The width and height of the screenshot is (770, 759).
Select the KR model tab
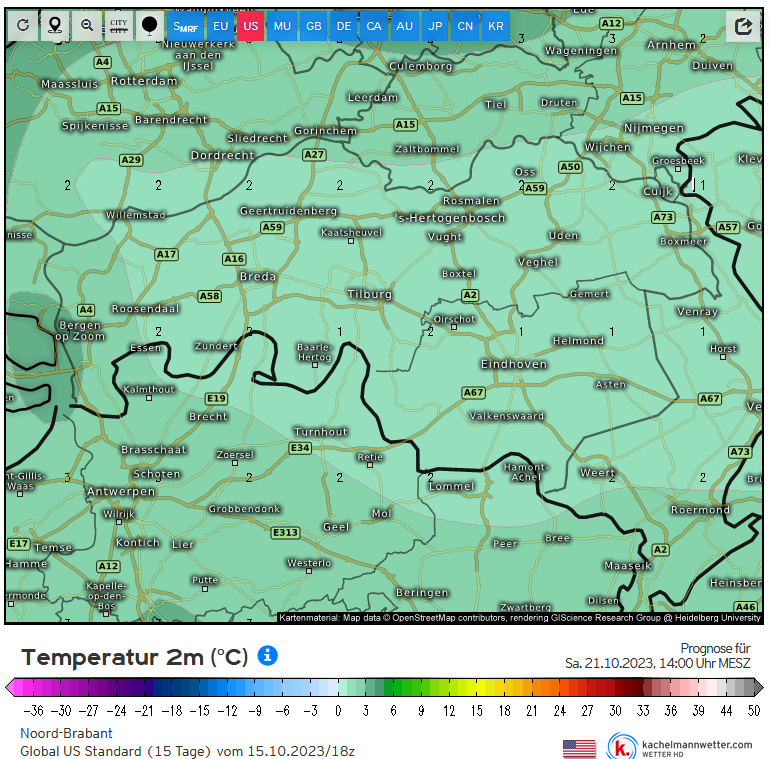point(495,26)
